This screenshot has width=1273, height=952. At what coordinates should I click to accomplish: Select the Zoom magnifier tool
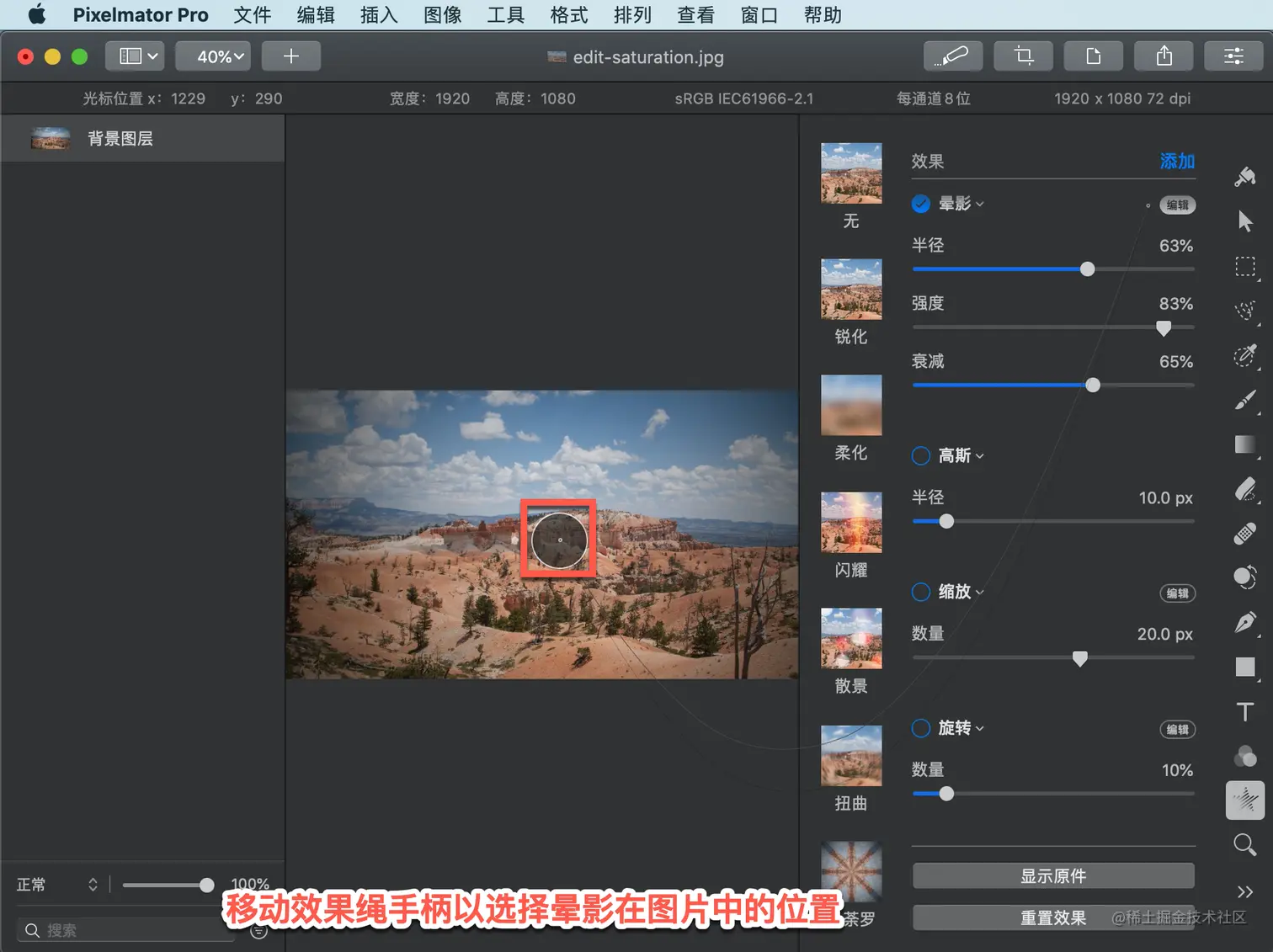[x=1245, y=844]
